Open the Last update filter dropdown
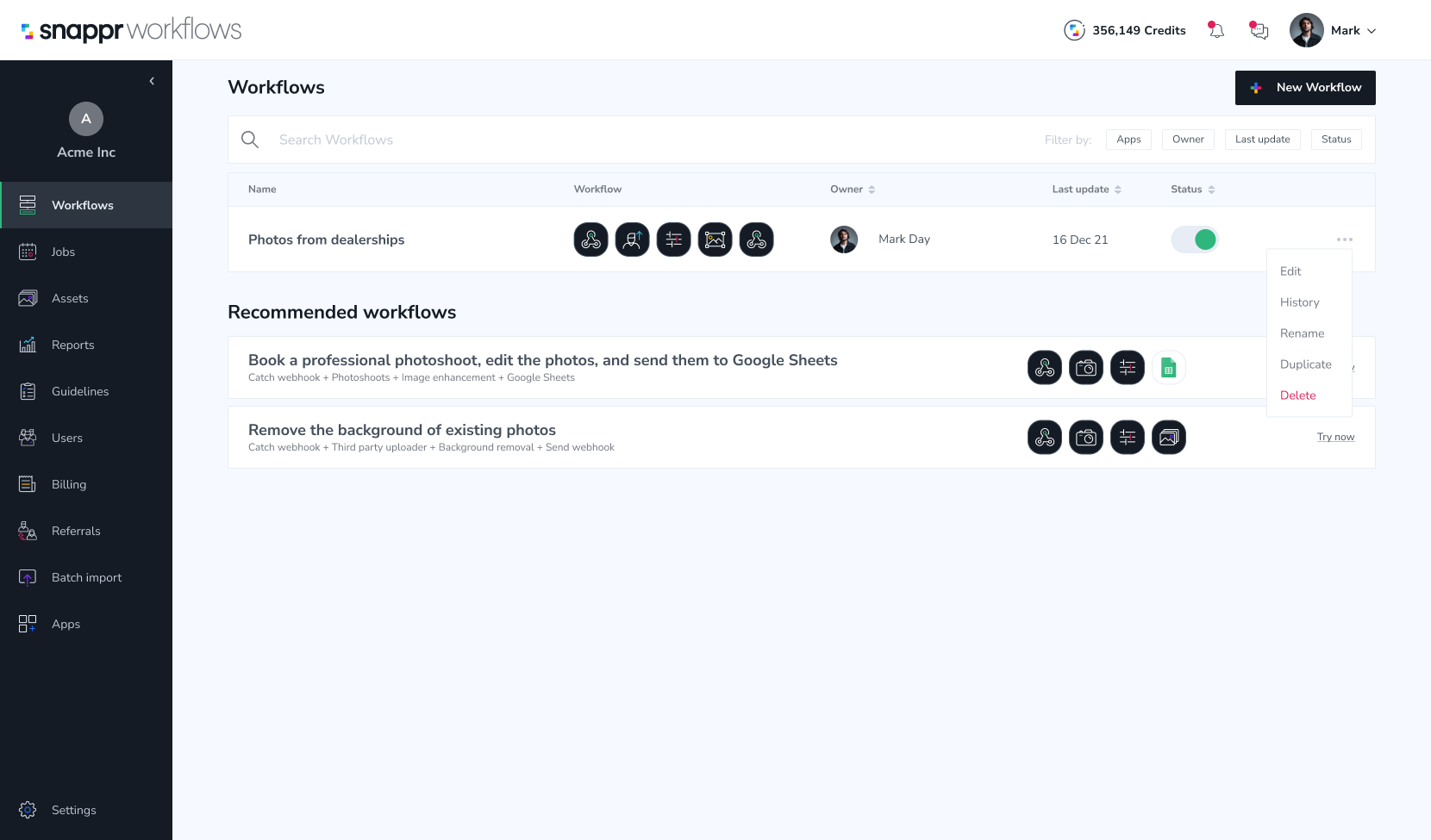This screenshot has height=840, width=1431. [1262, 140]
